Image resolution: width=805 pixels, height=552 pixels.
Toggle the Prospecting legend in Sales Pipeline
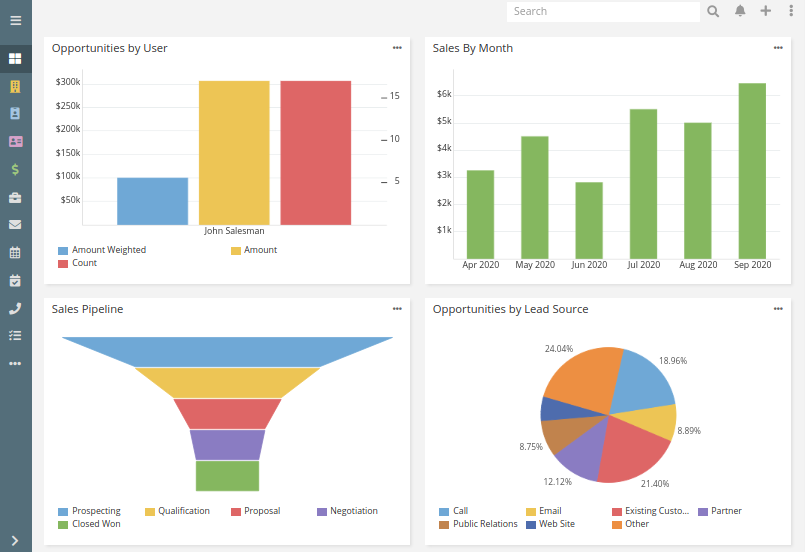[95, 511]
